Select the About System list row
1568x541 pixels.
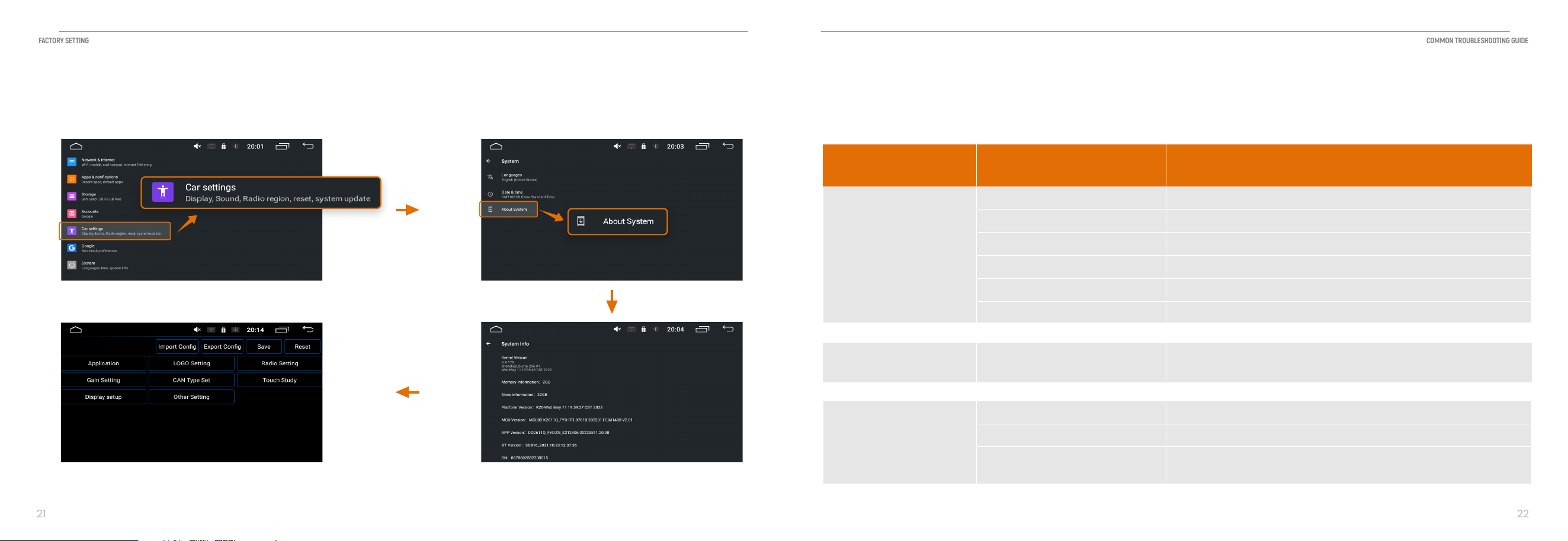tap(509, 210)
